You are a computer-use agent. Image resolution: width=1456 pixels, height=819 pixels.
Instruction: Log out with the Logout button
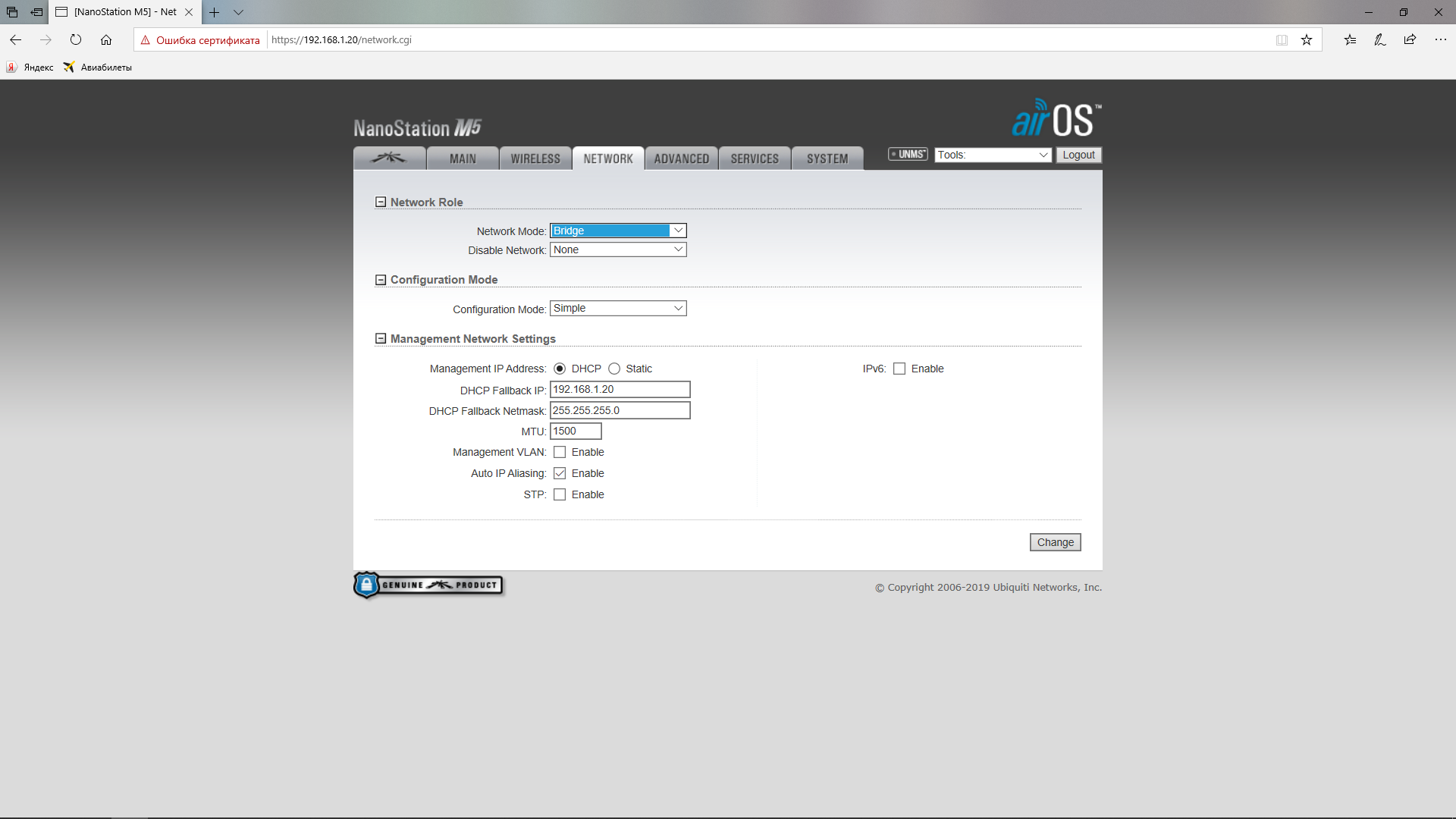click(x=1078, y=155)
